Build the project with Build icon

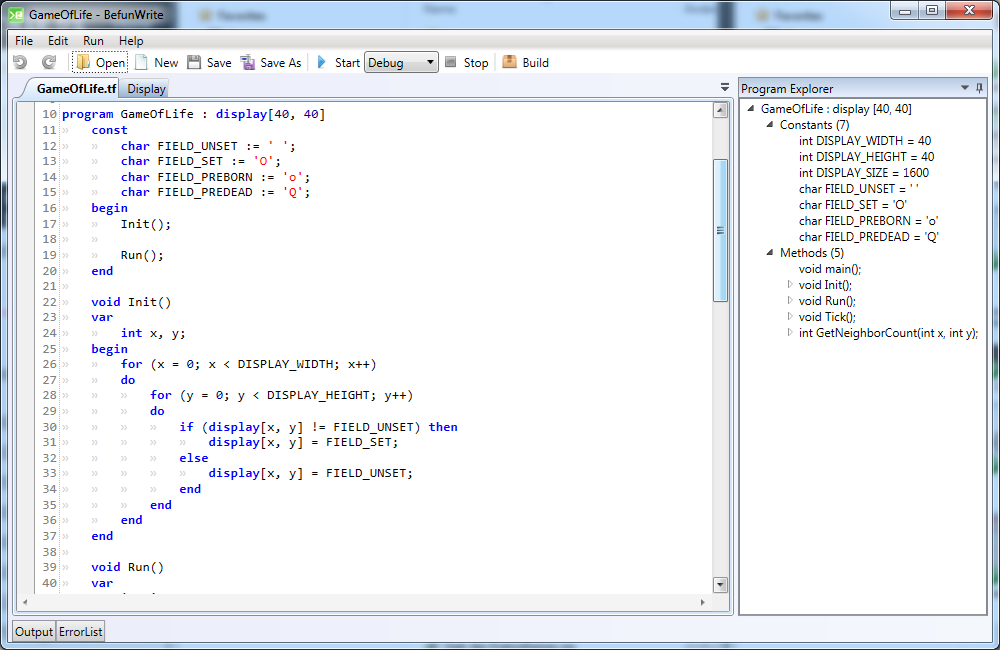click(509, 62)
